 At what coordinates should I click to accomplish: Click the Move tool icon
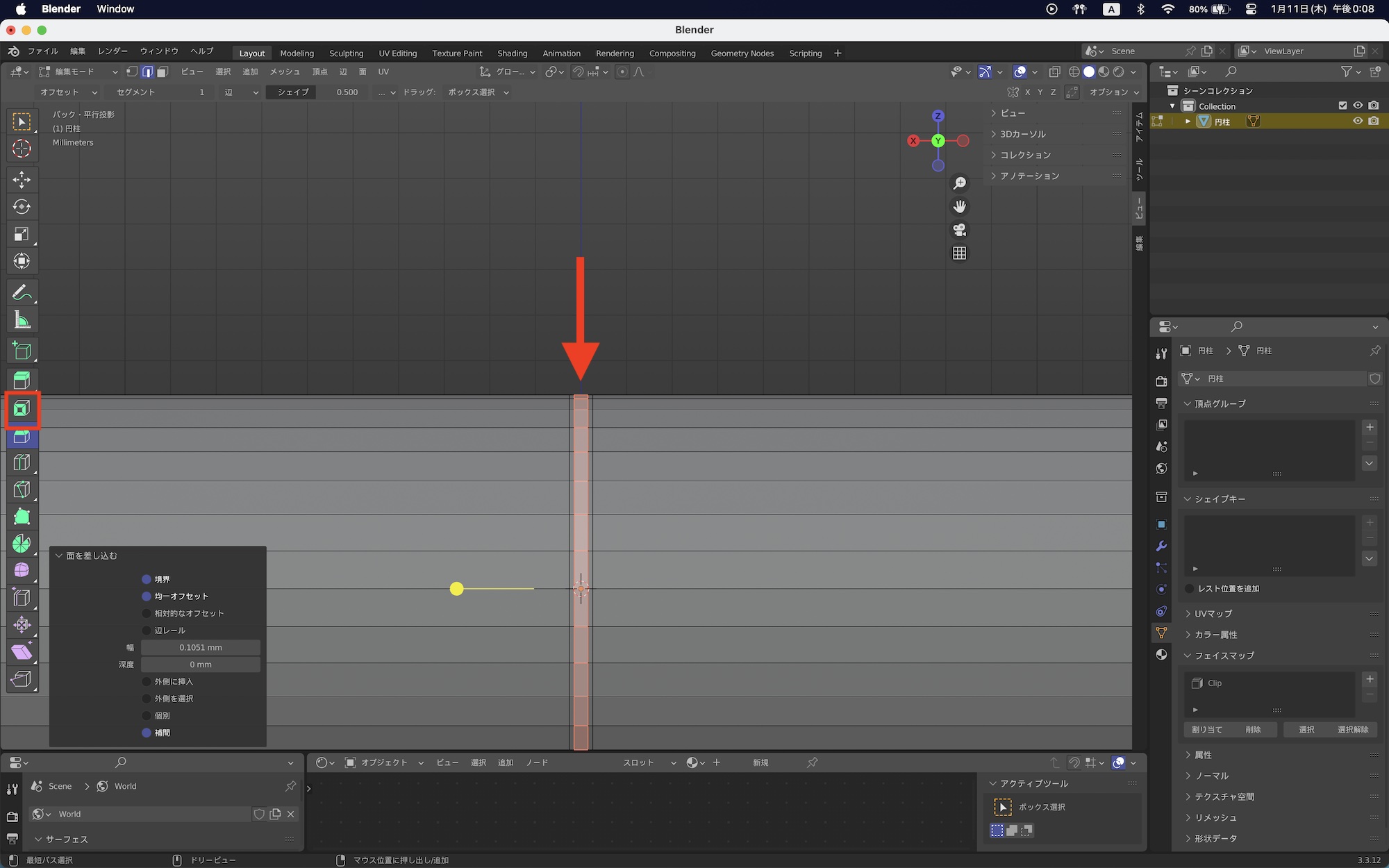tap(22, 180)
